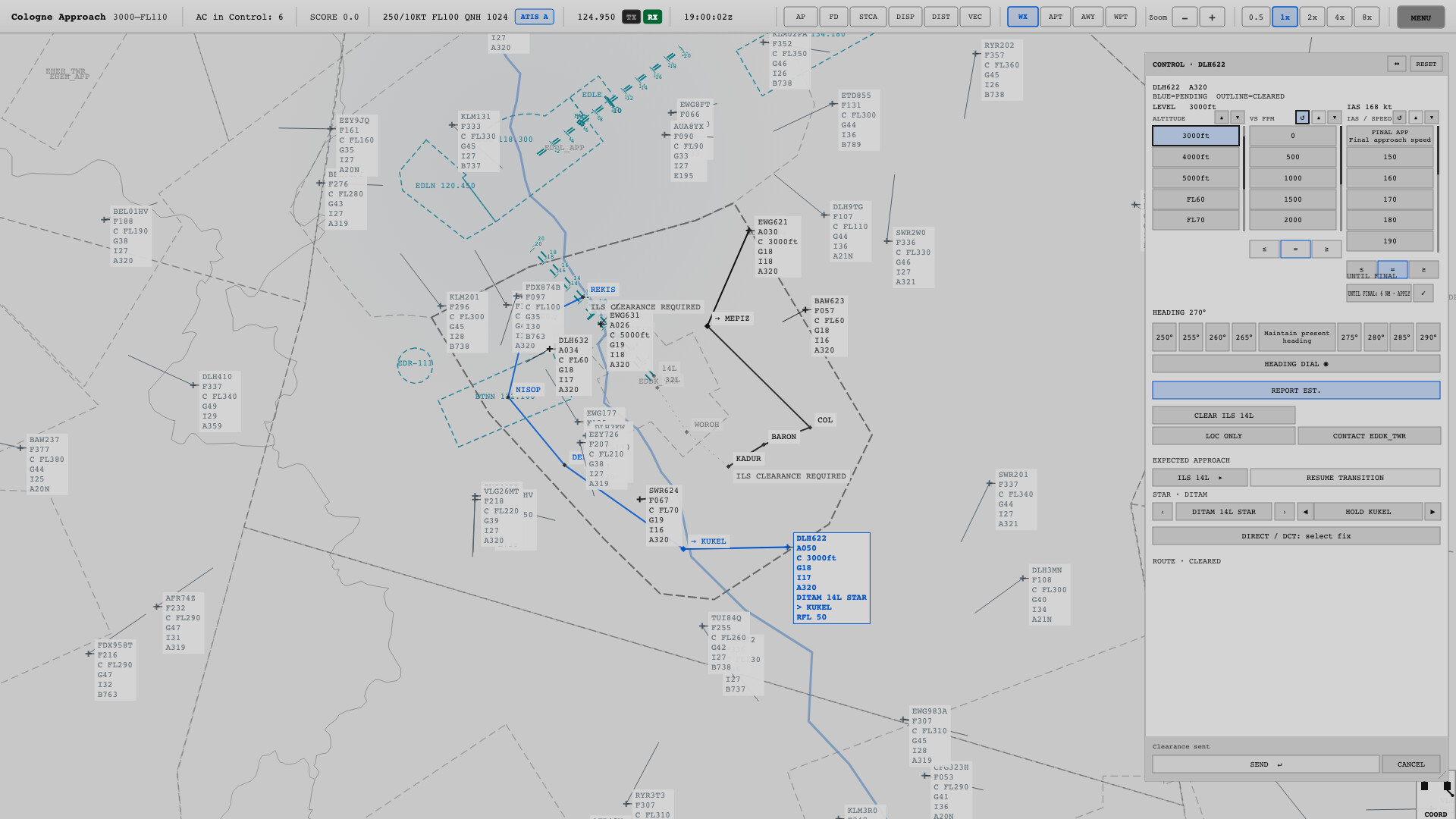Click the VS FPM up arrow
1456x819 pixels.
coord(1319,118)
